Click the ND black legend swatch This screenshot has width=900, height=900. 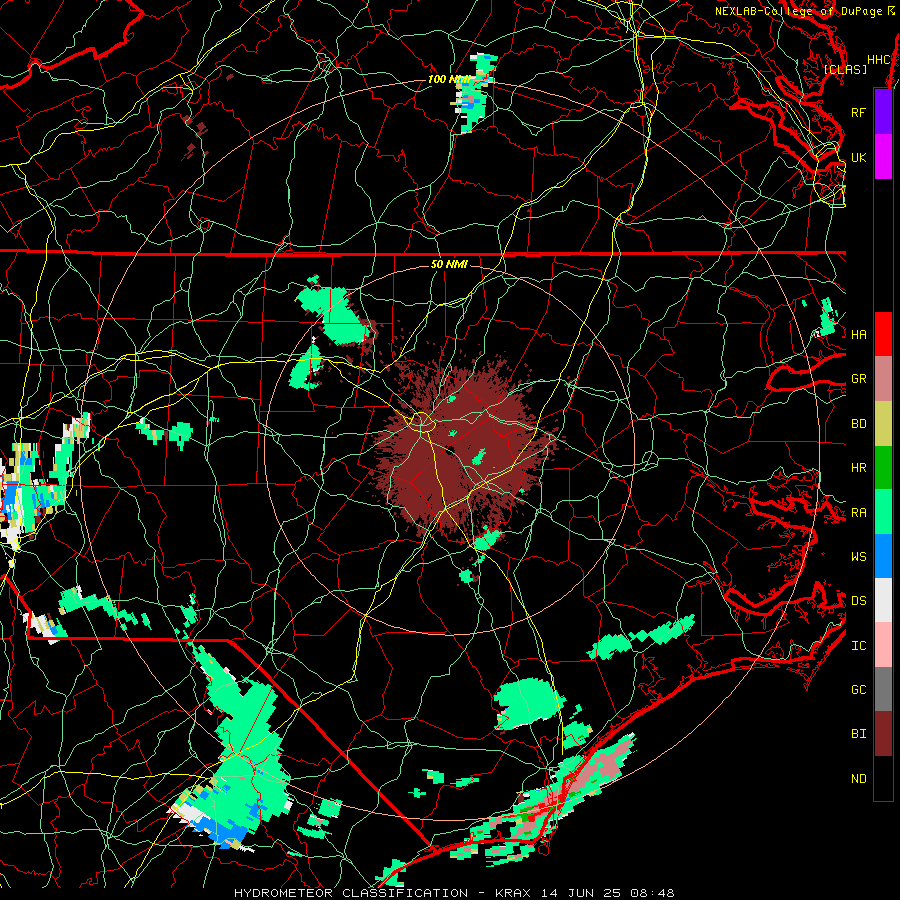tap(883, 778)
